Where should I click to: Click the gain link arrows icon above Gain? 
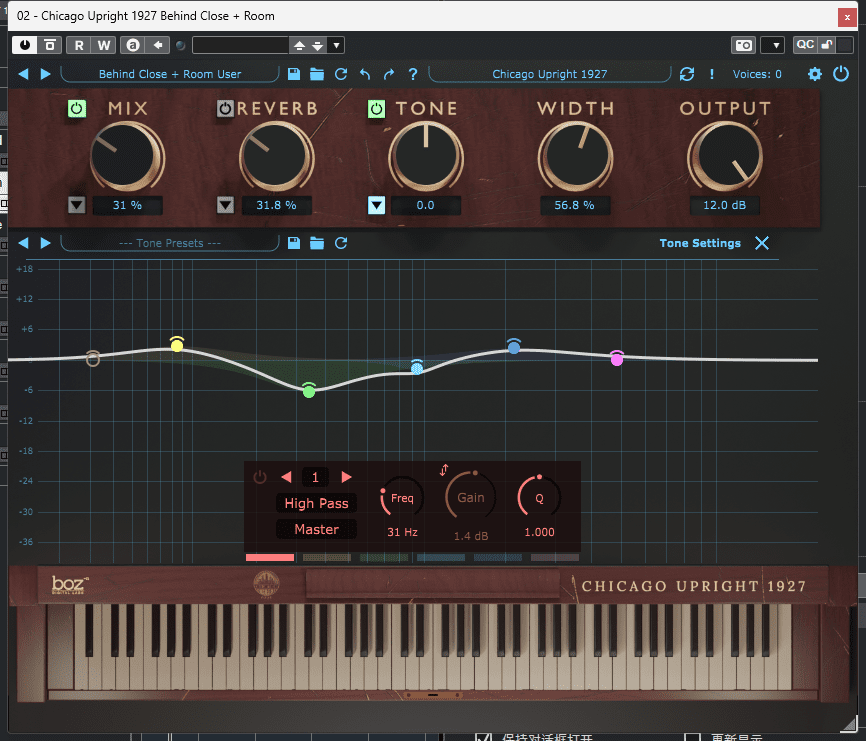click(x=444, y=470)
